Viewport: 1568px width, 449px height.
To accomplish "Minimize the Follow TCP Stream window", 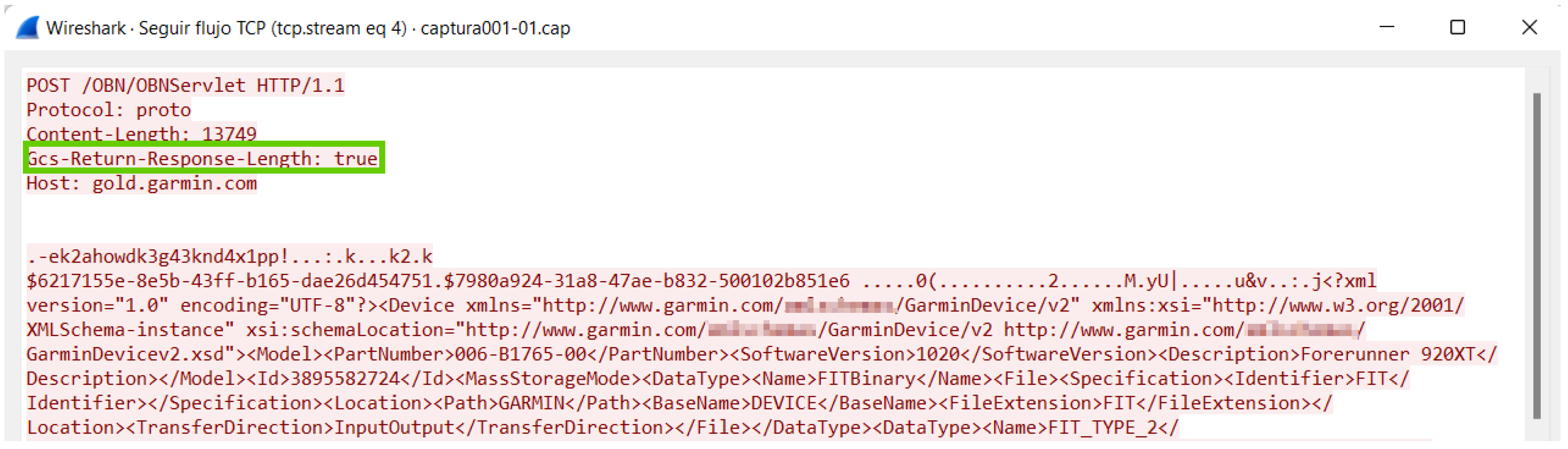I will [1386, 27].
